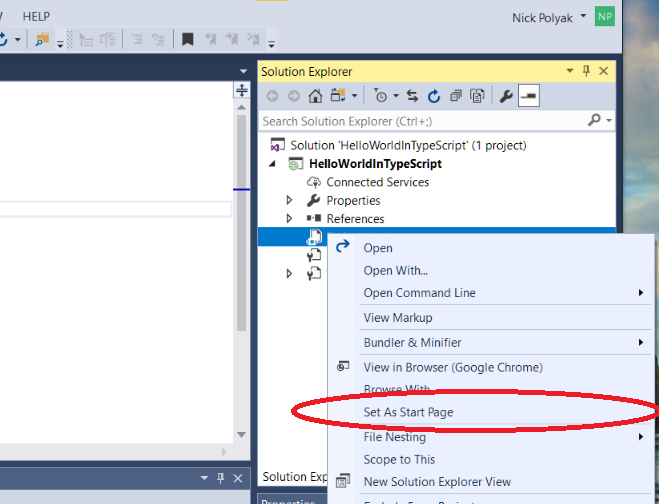Click the Pending Changes Filter clock icon

[380, 96]
